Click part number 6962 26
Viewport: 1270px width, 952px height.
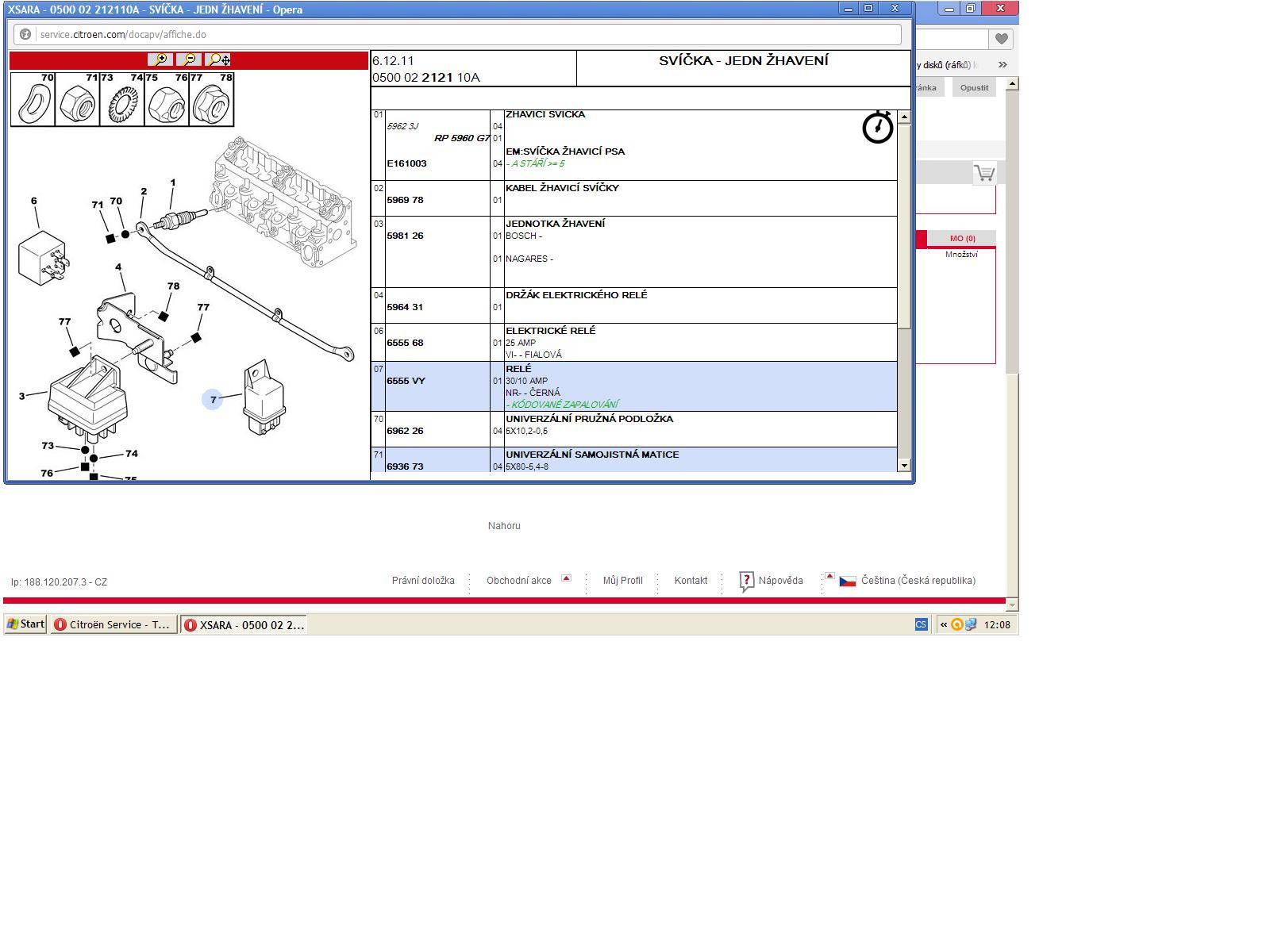click(405, 431)
